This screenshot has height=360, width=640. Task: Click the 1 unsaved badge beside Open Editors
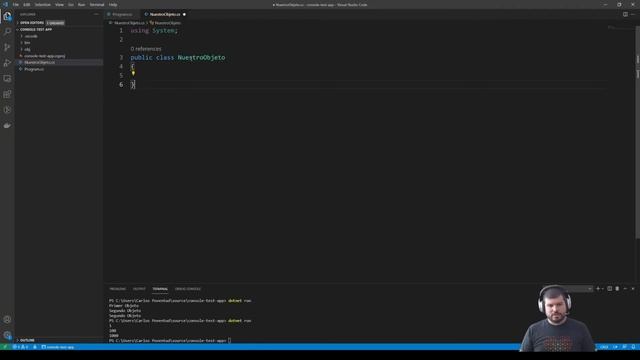point(55,23)
